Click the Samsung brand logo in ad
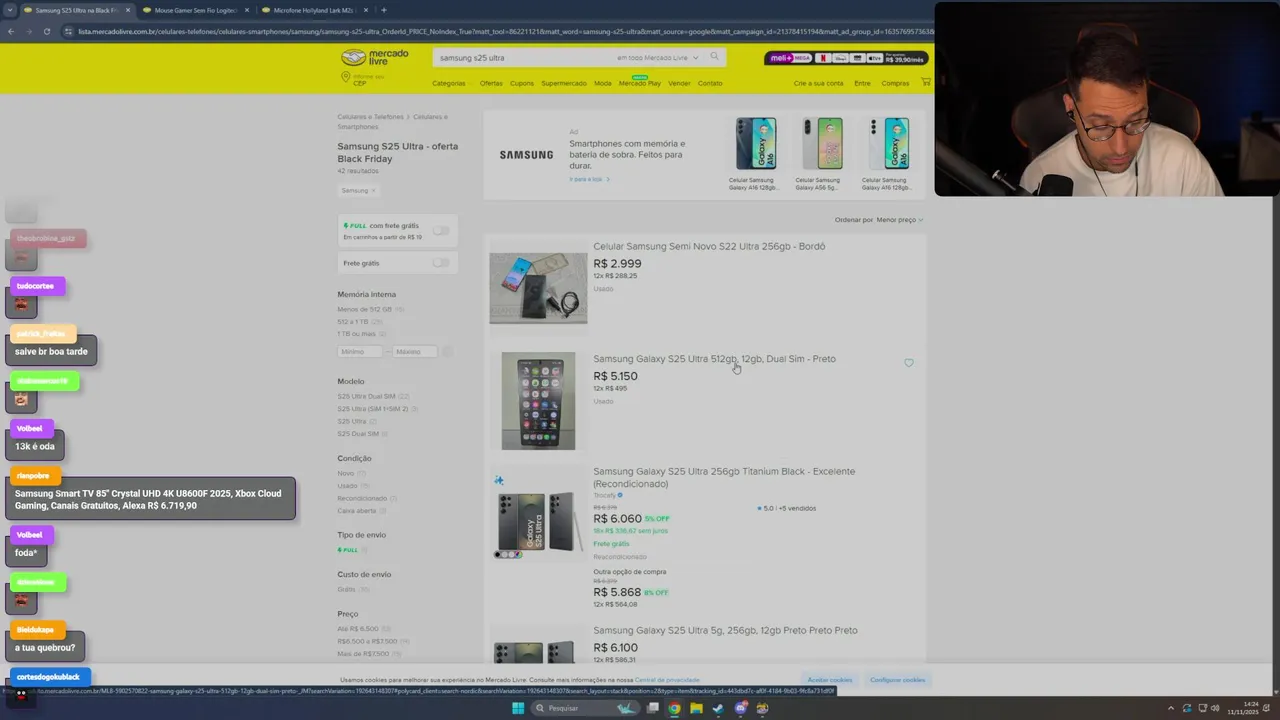The height and width of the screenshot is (720, 1280). (526, 155)
